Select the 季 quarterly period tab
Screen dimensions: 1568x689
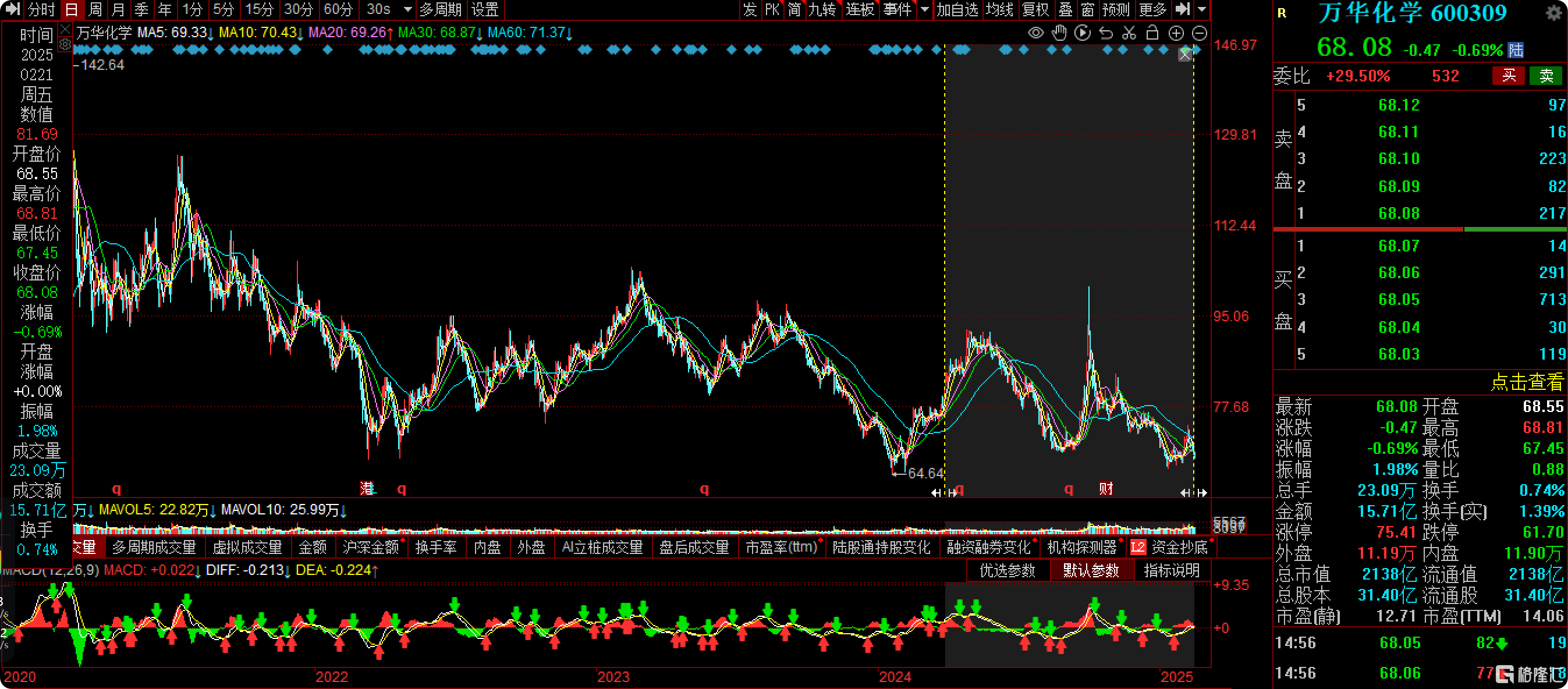click(x=141, y=9)
